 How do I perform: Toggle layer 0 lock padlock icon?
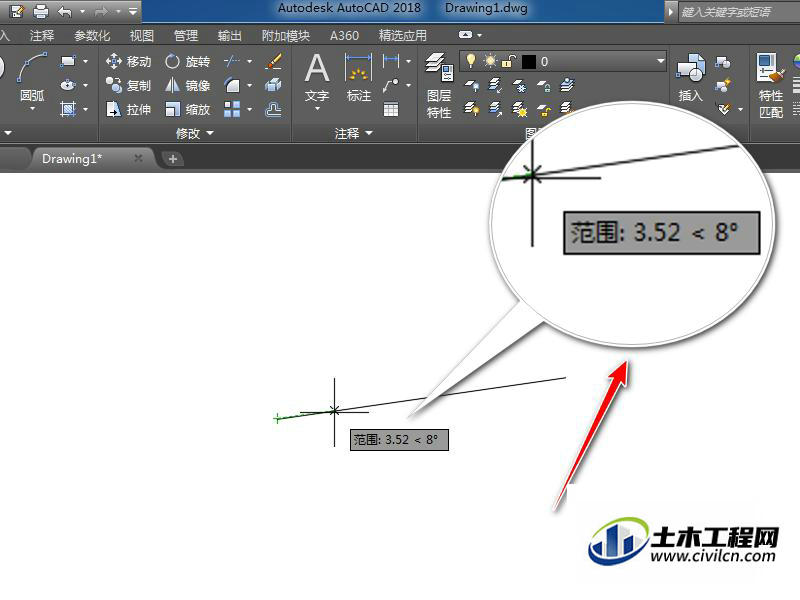click(x=507, y=62)
